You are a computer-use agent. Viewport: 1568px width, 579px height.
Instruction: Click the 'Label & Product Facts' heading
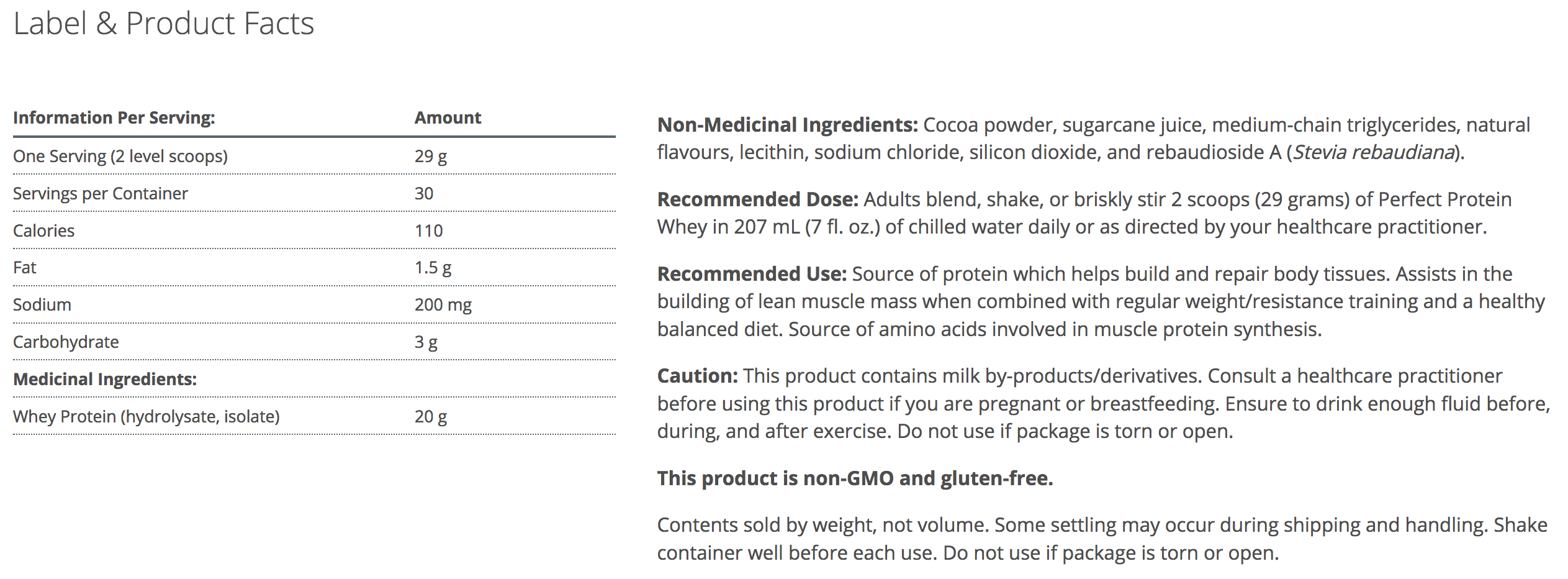point(163,24)
